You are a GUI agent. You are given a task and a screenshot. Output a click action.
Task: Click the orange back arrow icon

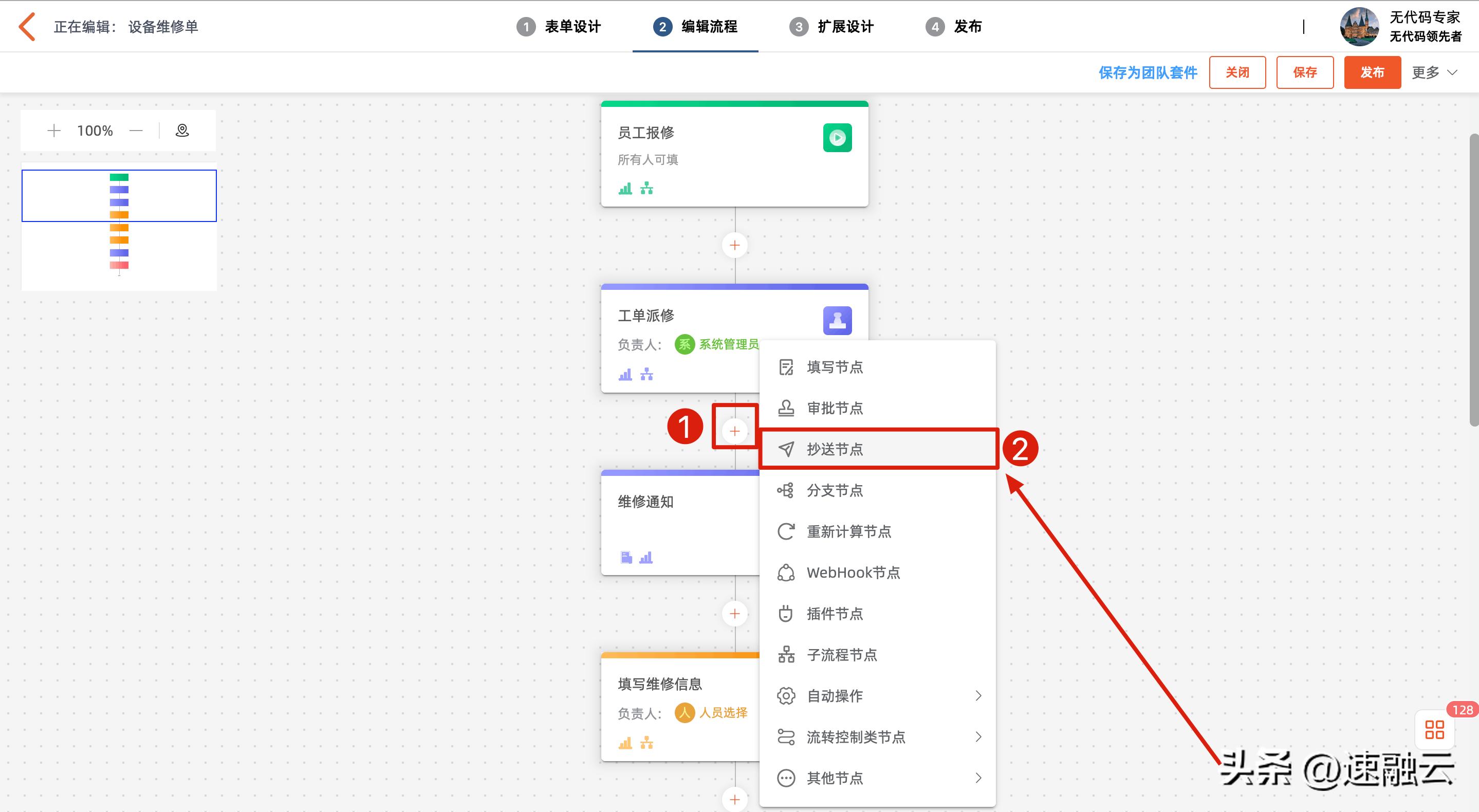[x=26, y=26]
